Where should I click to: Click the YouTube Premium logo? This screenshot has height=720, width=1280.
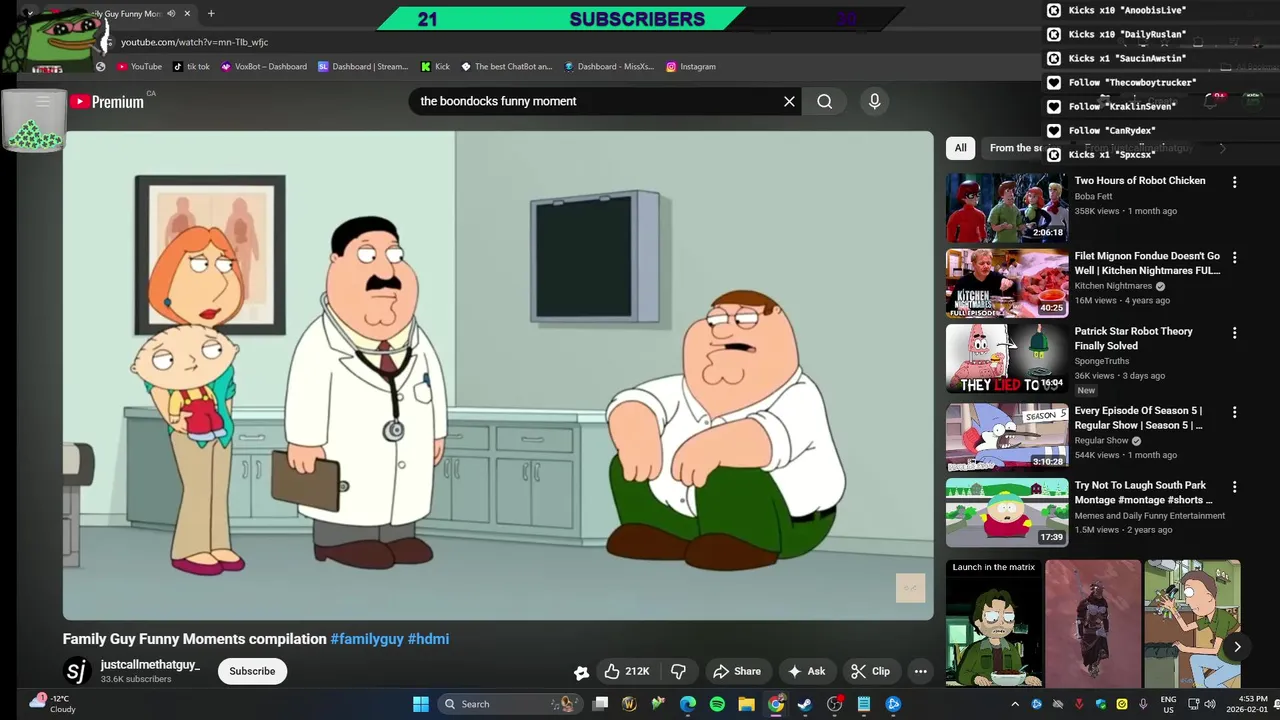pos(107,101)
